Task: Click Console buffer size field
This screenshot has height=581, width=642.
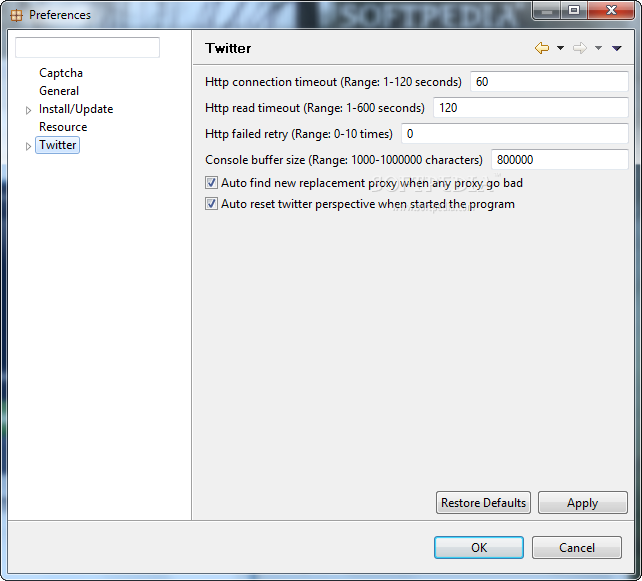Action: (560, 160)
